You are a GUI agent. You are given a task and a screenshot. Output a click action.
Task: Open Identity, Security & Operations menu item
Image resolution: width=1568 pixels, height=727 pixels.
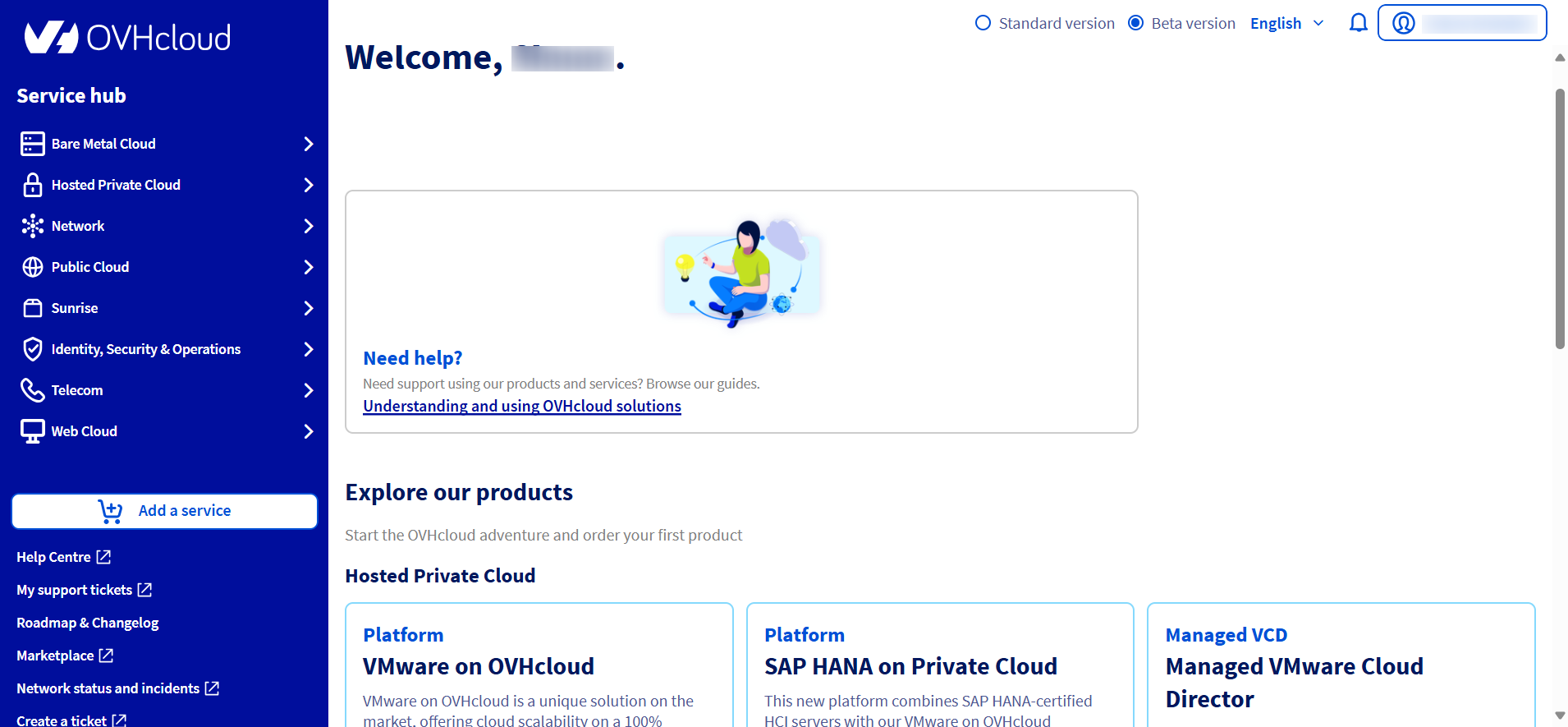tap(164, 349)
